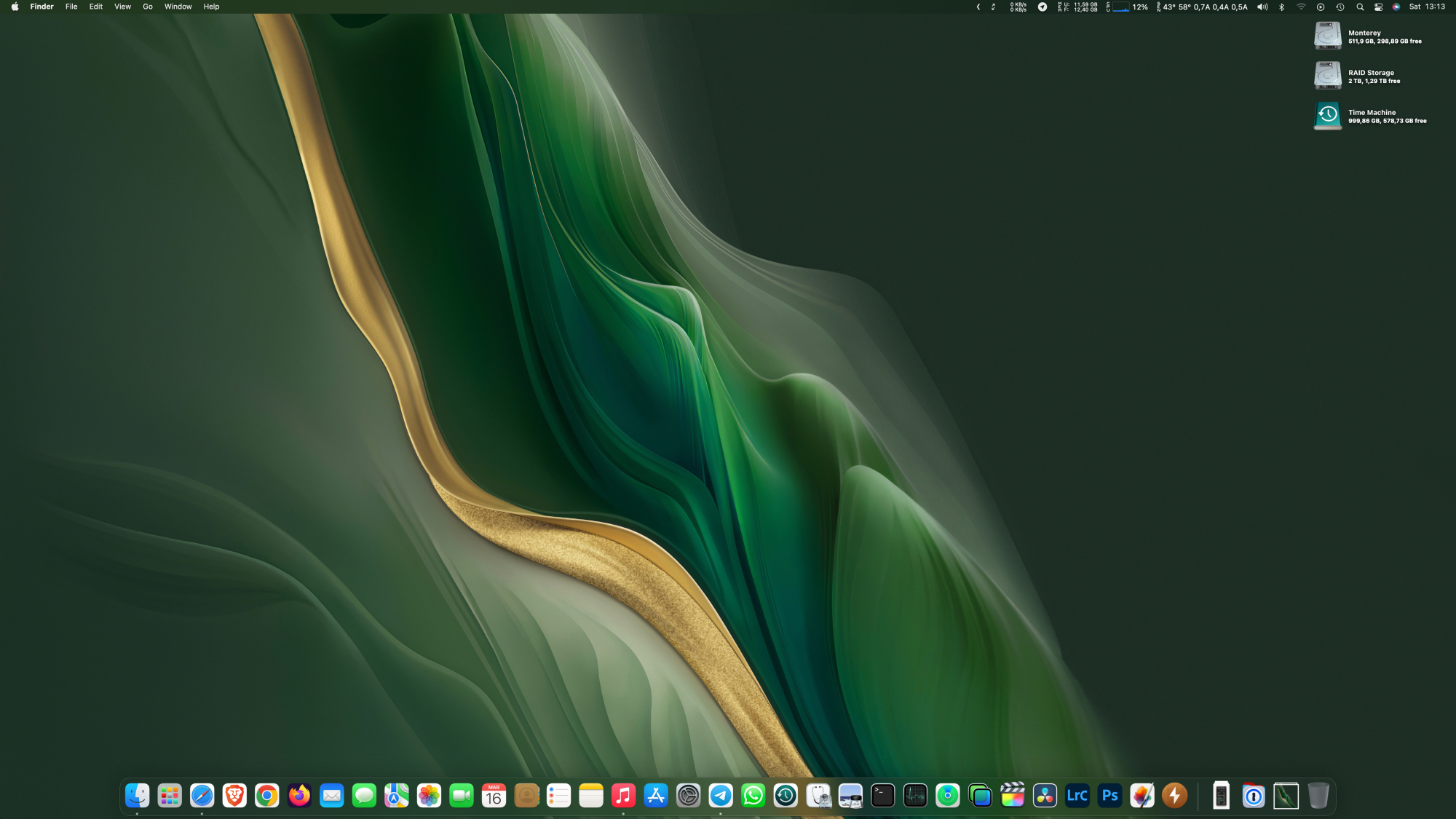Launch Photoshop from the Dock

click(1109, 796)
